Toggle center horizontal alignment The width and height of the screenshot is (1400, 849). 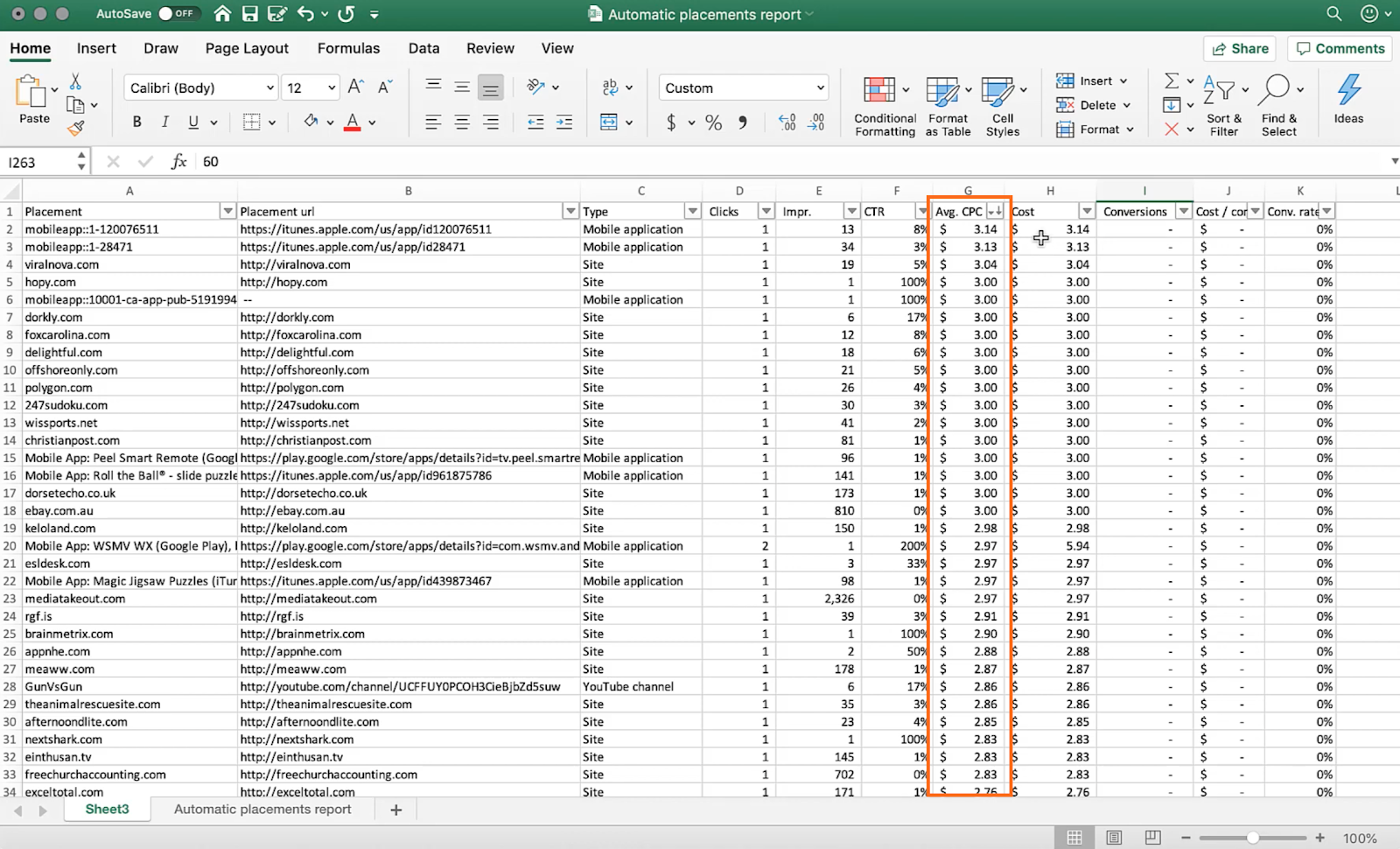[462, 123]
